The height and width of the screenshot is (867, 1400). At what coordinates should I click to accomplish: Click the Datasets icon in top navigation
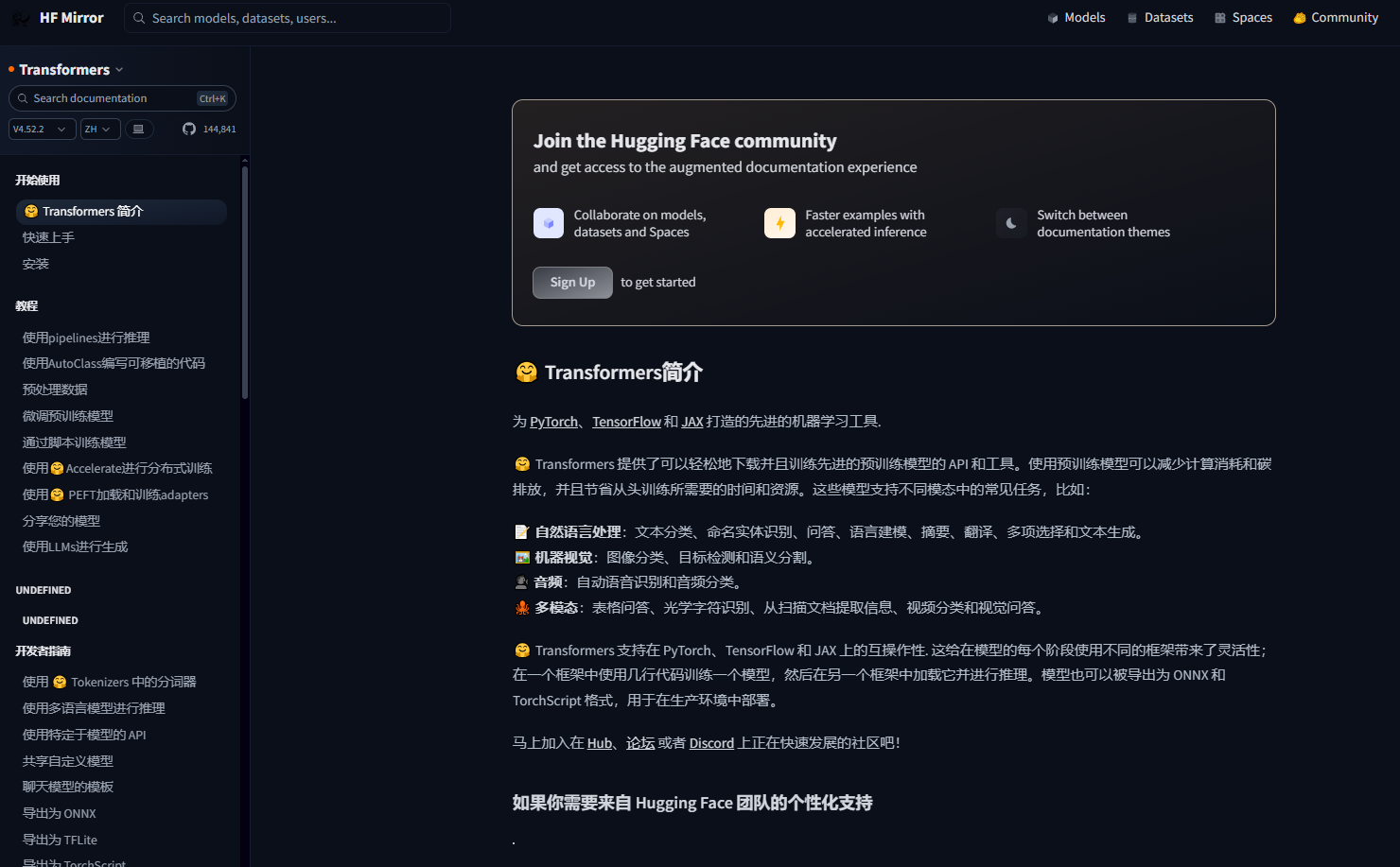[x=1132, y=18]
